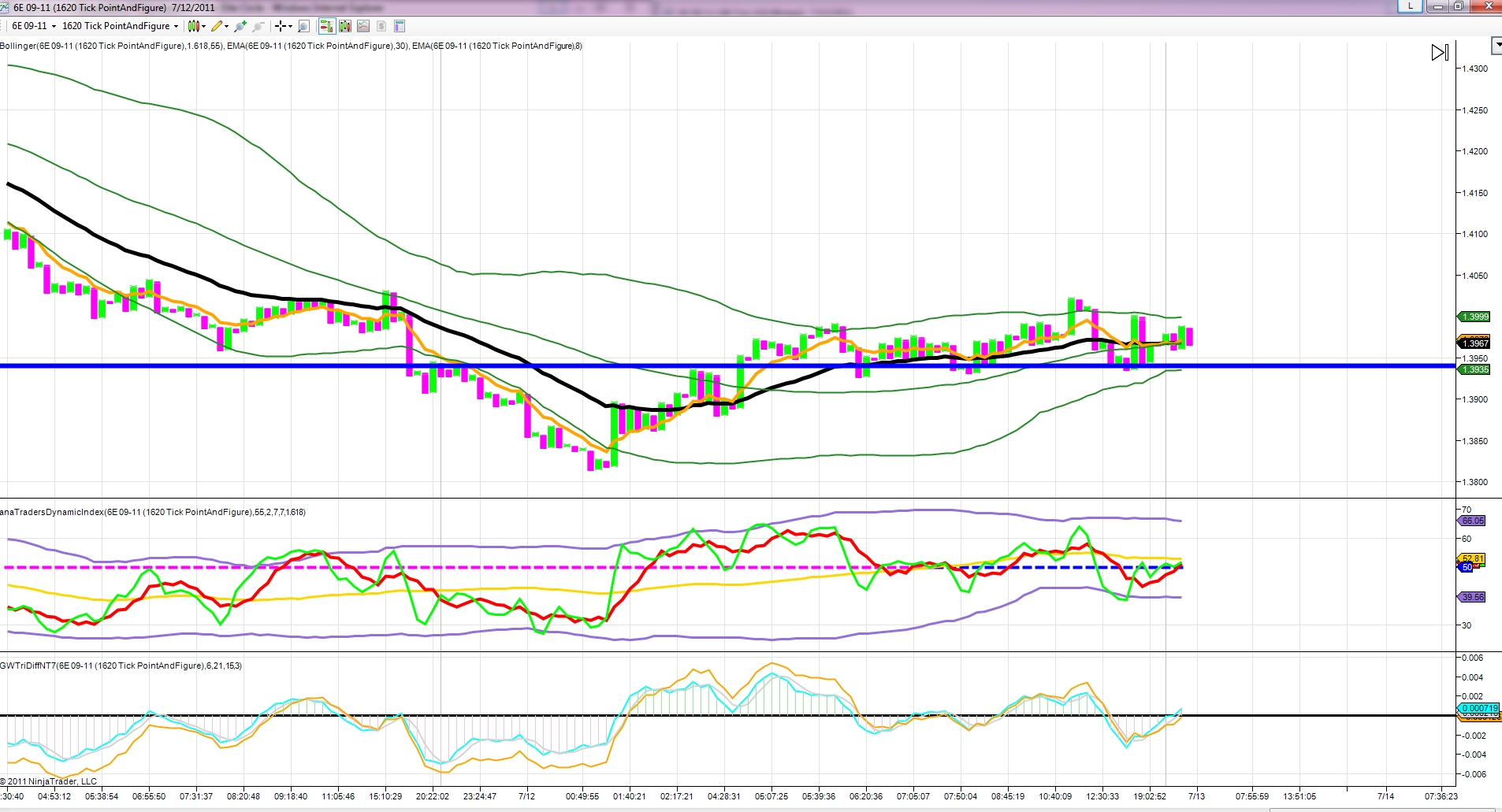Click the GWTriDiffNT7 panel label
Image resolution: width=1502 pixels, height=812 pixels.
[x=121, y=666]
